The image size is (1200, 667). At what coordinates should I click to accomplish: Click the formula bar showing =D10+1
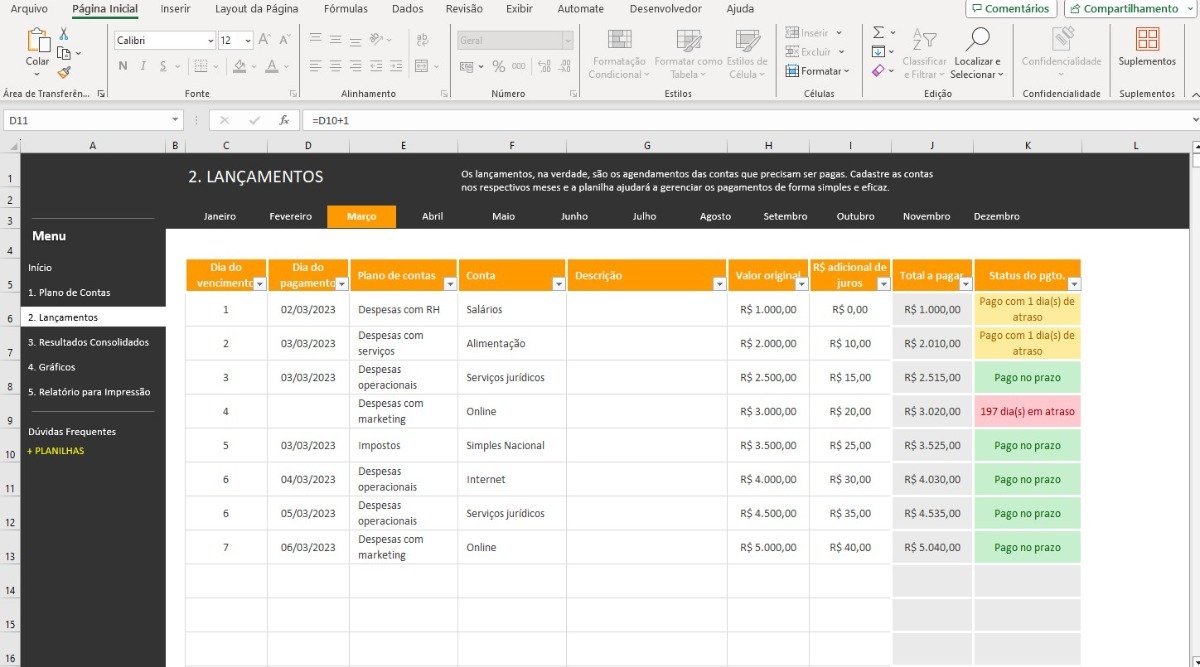pyautogui.click(x=750, y=120)
